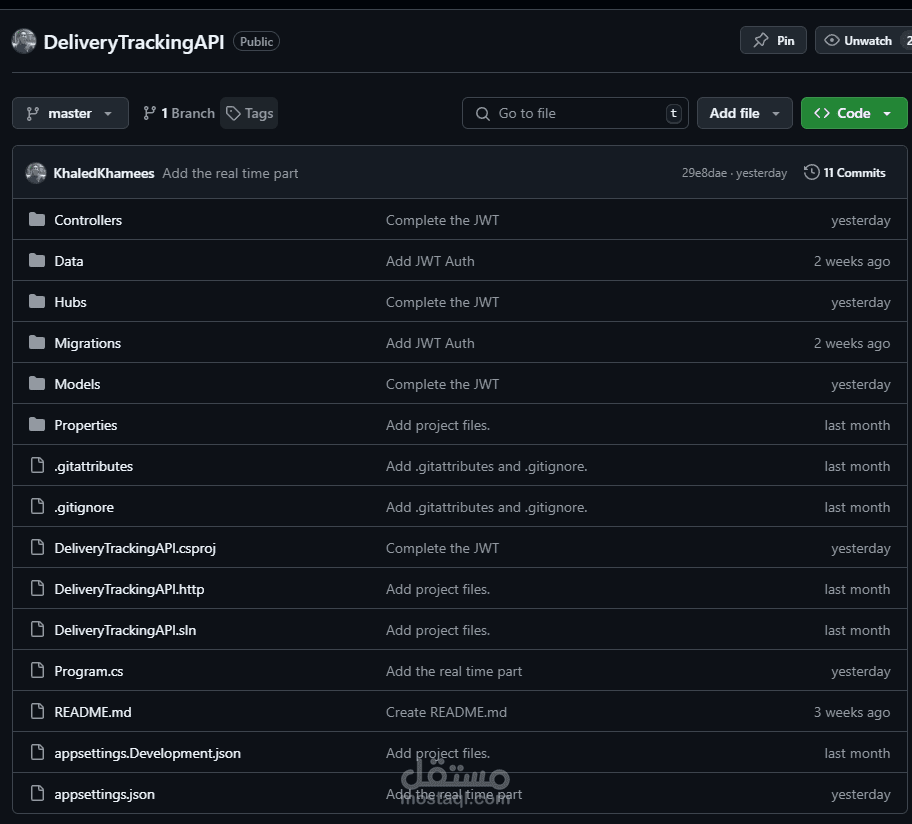Click the Controllers folder icon

click(37, 219)
